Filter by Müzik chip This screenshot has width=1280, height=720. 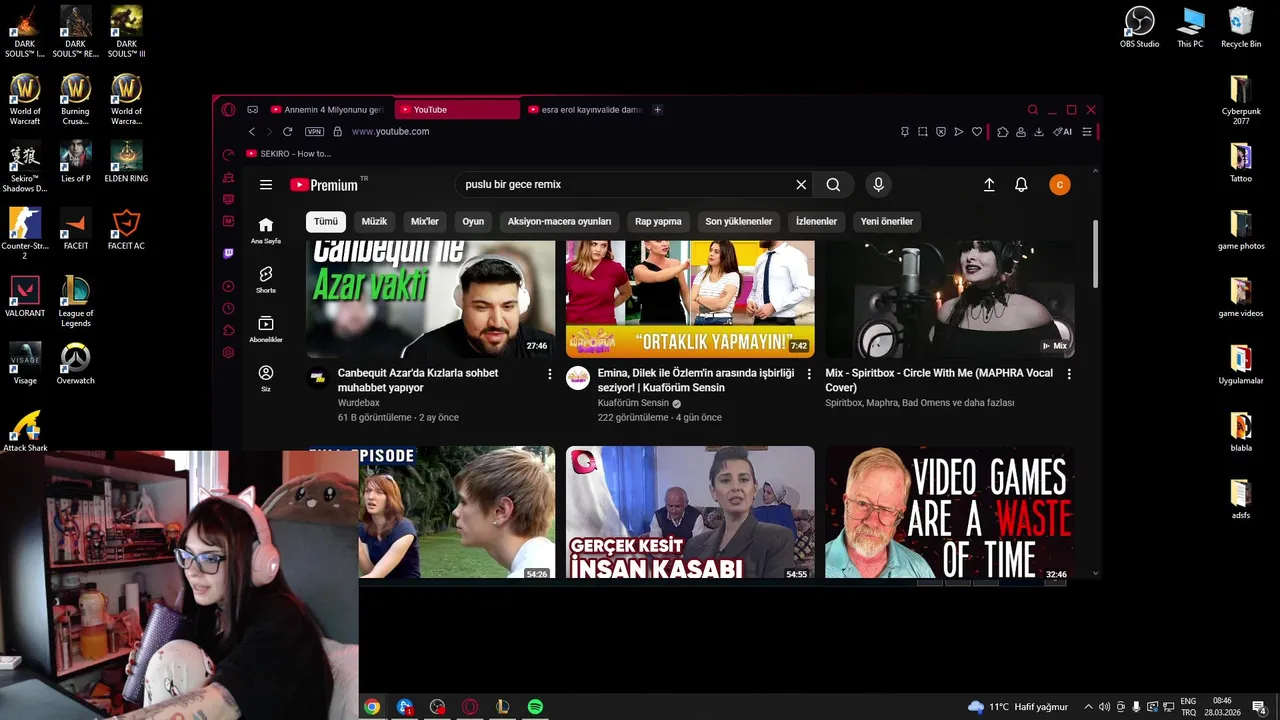(374, 221)
